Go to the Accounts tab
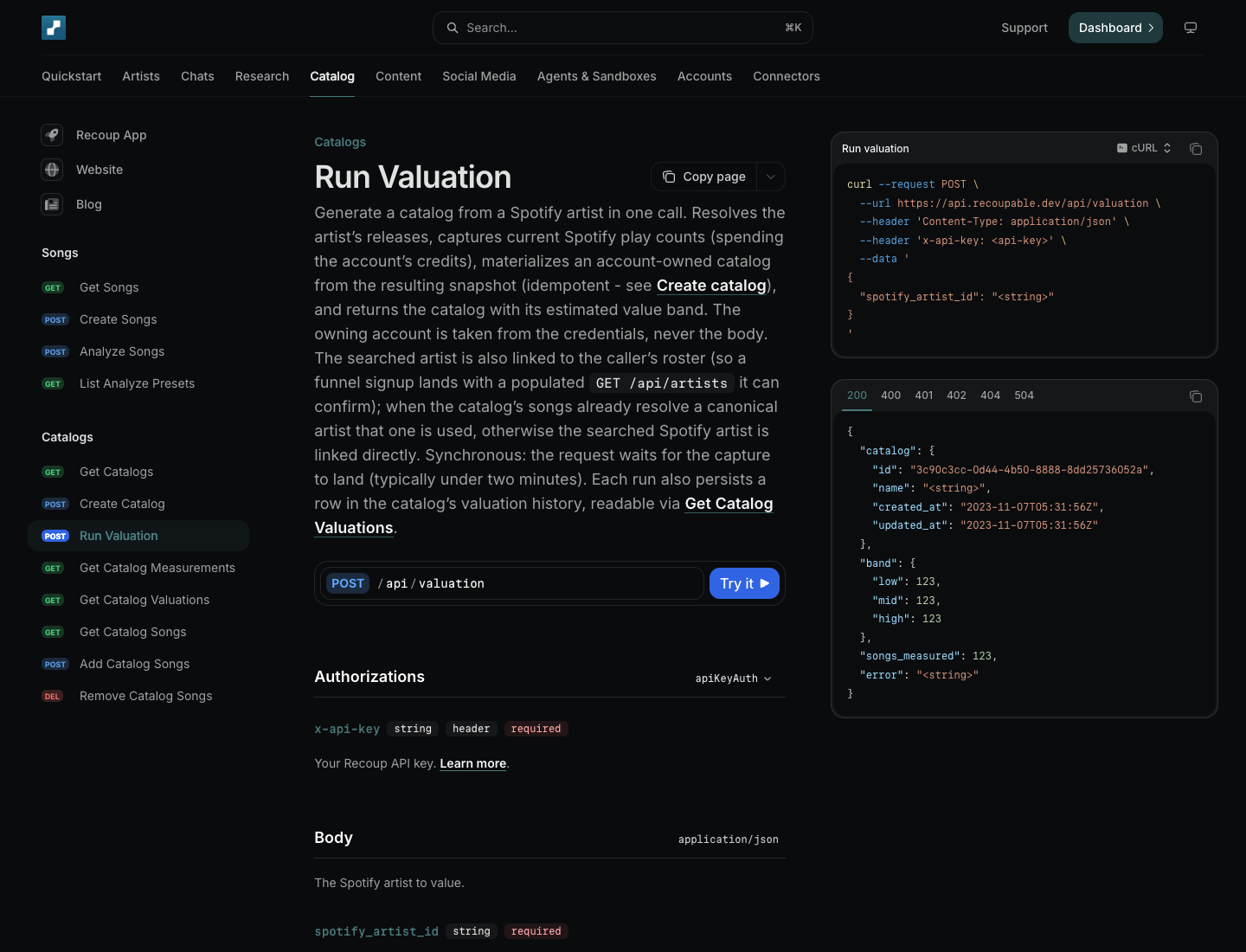This screenshot has width=1246, height=952. (x=704, y=76)
